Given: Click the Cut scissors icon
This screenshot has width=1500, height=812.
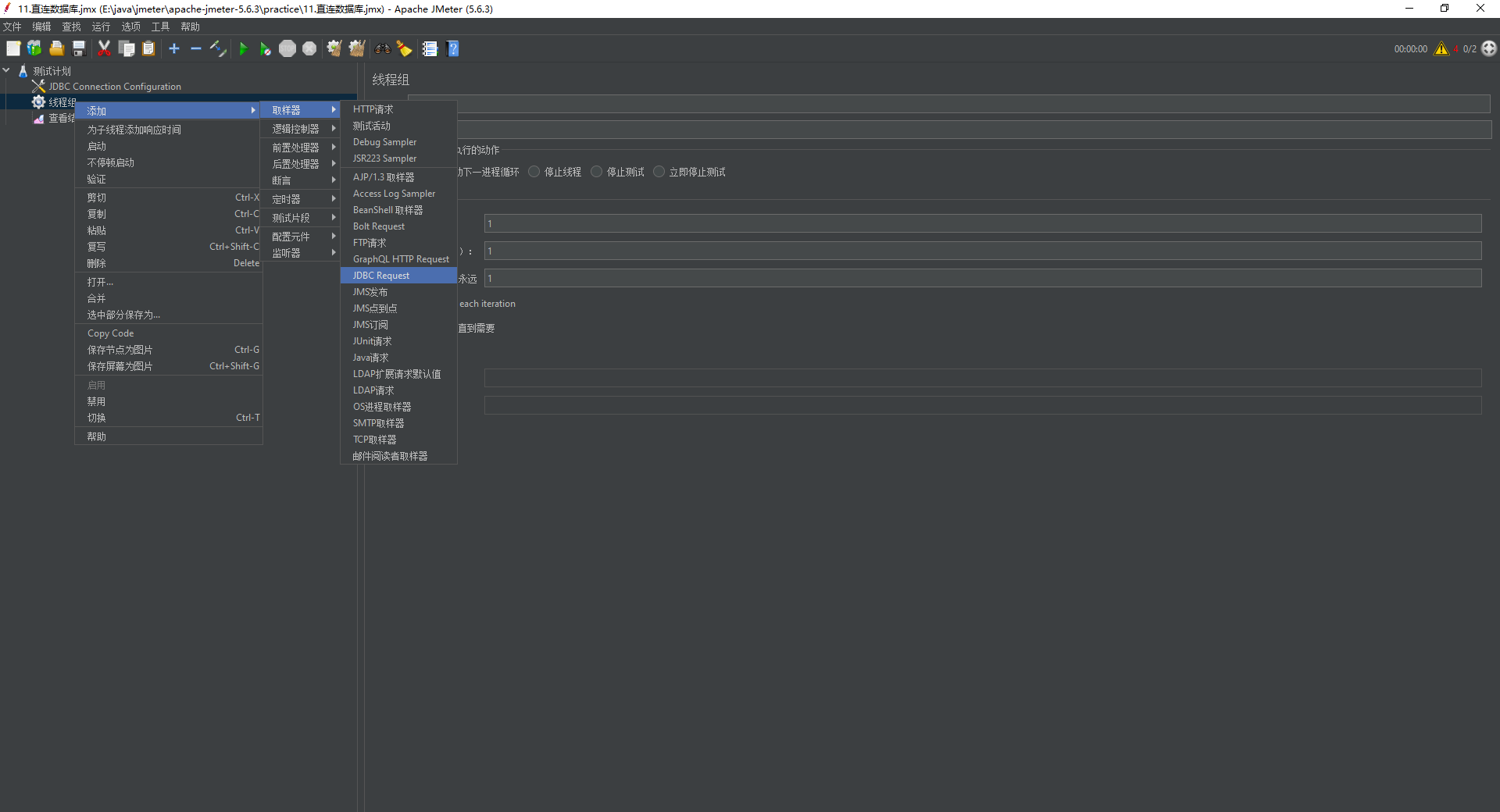Looking at the screenshot, I should 104,48.
